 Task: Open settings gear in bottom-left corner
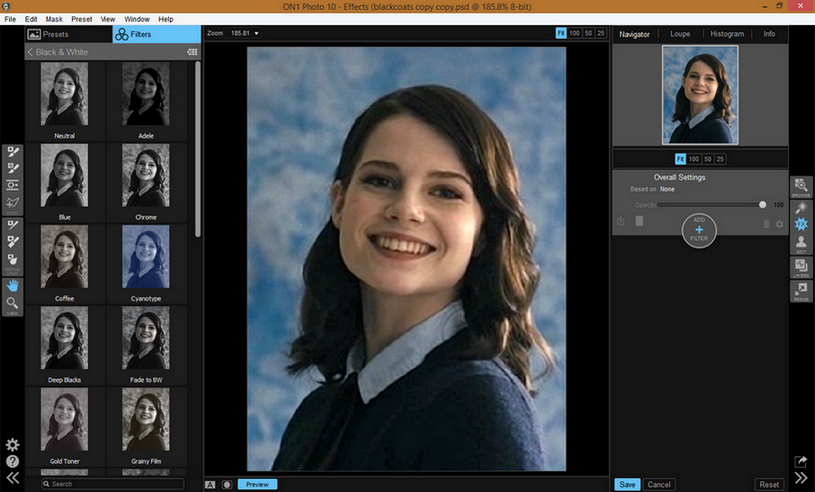point(12,445)
